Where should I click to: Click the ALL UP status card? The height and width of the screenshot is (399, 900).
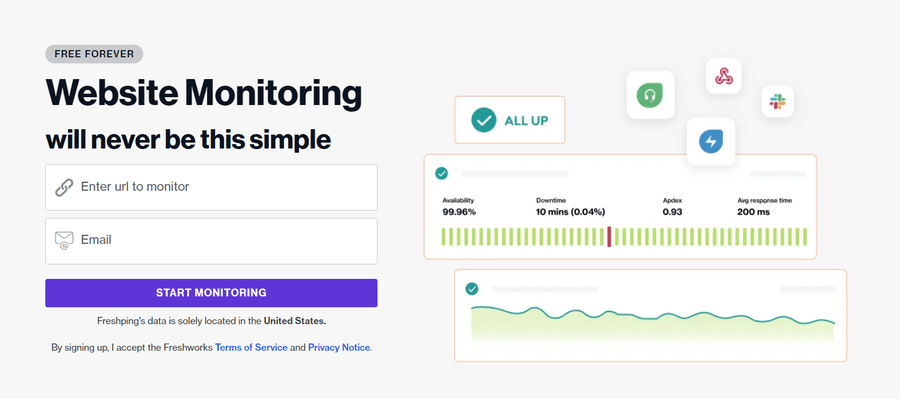(x=510, y=120)
